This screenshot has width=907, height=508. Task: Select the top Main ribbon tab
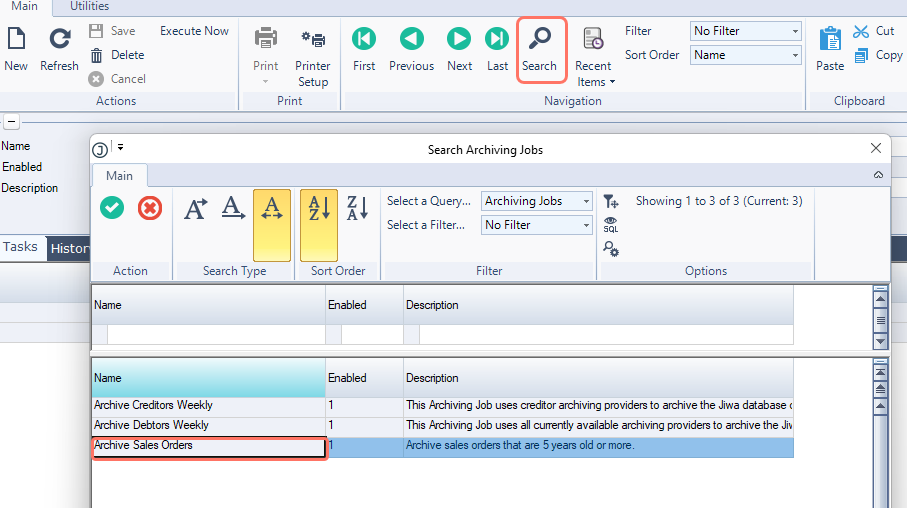click(x=24, y=6)
